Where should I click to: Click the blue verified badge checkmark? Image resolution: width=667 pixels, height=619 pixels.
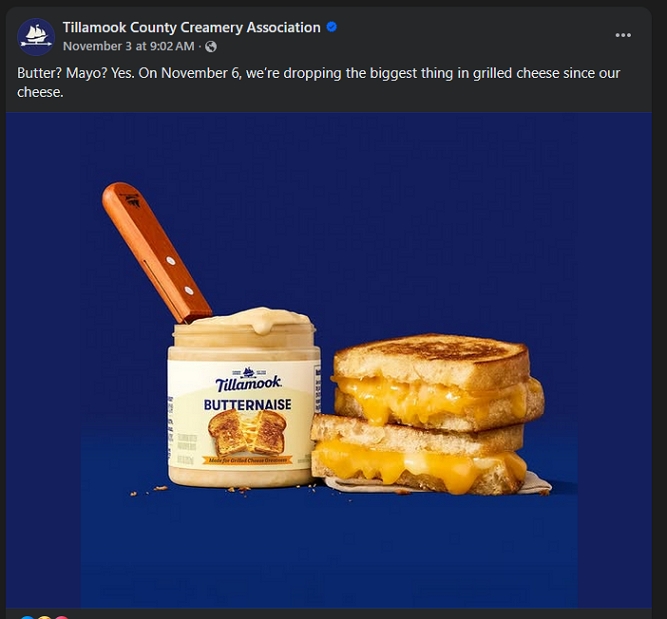331,27
